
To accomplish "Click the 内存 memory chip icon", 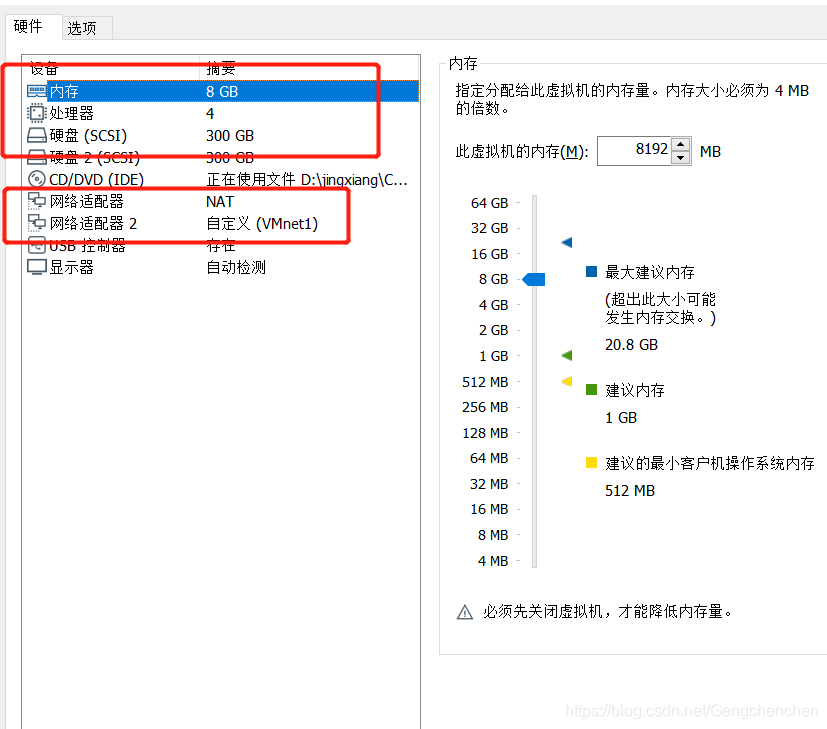I will tap(36, 91).
